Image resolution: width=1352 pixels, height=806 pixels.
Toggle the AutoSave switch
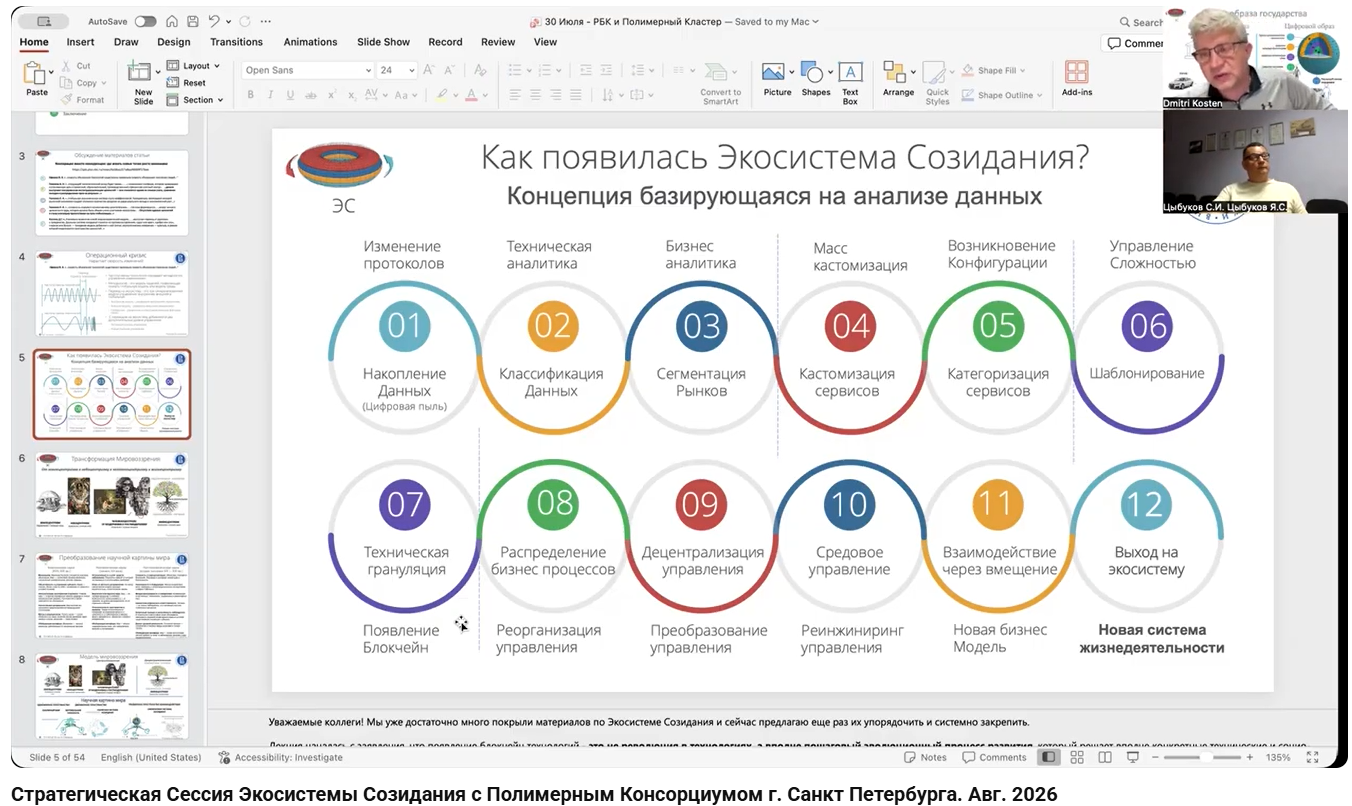(x=145, y=21)
